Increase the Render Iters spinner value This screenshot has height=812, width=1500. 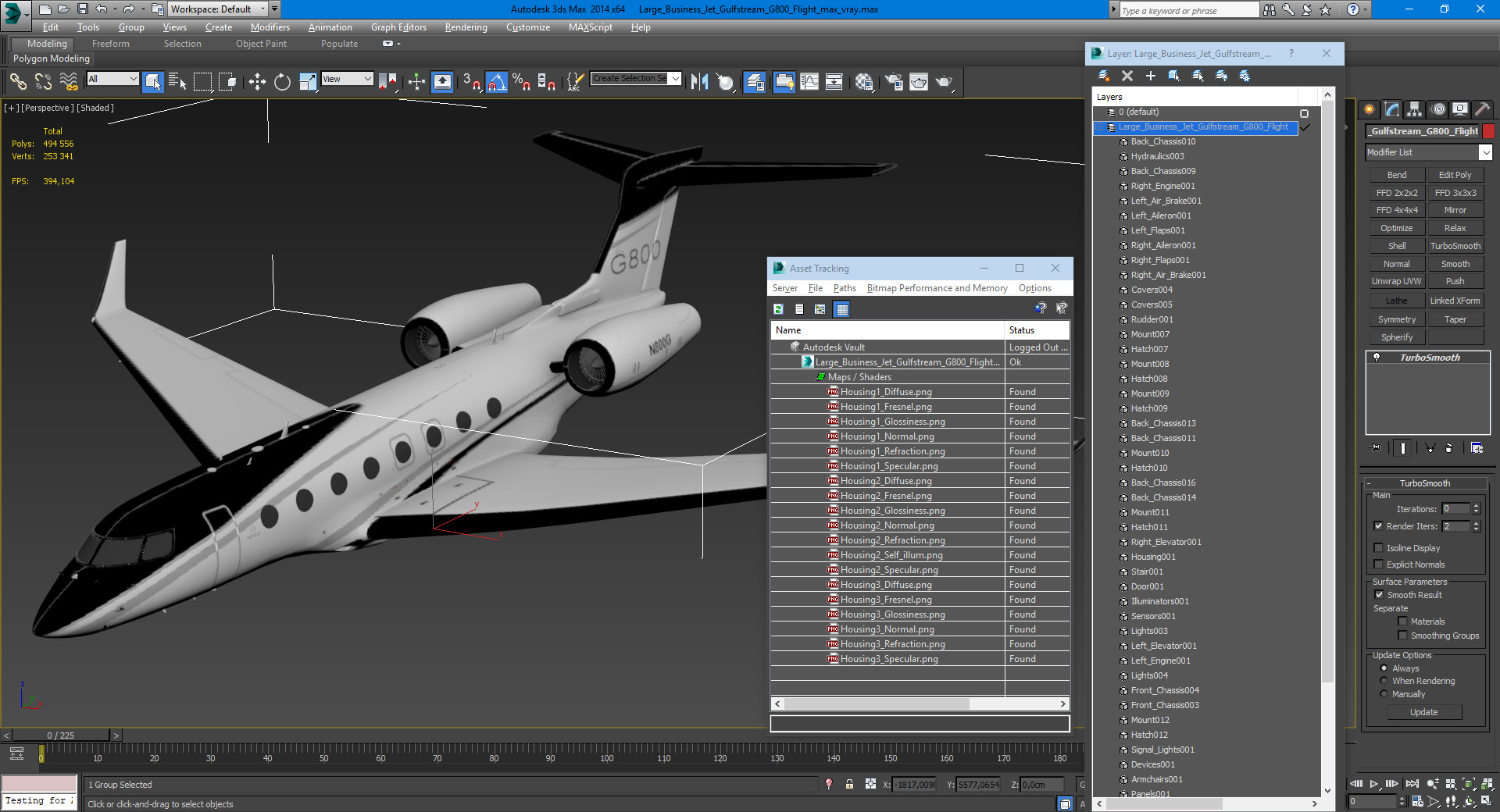coord(1476,523)
